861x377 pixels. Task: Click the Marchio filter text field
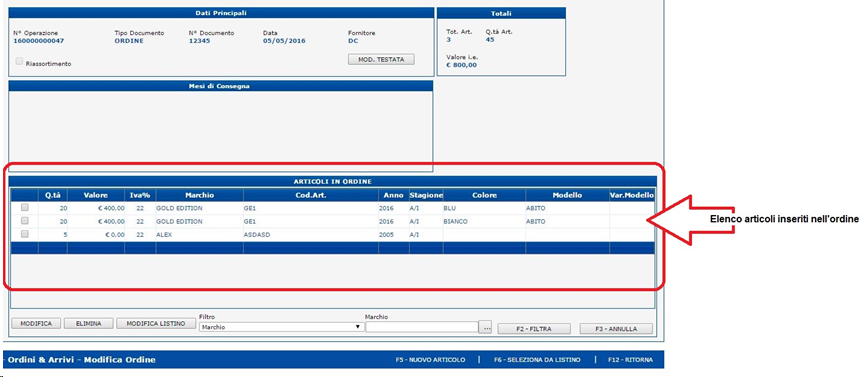421,327
